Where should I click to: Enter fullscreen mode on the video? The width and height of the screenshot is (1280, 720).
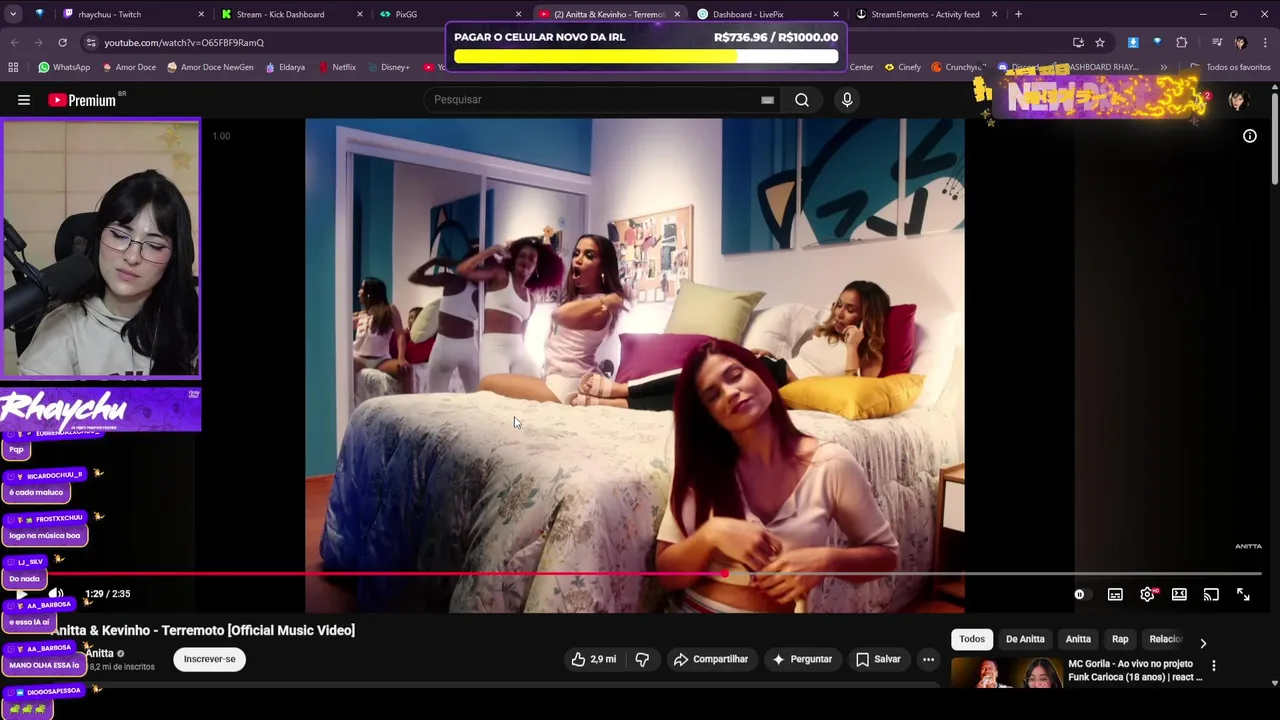click(1243, 595)
